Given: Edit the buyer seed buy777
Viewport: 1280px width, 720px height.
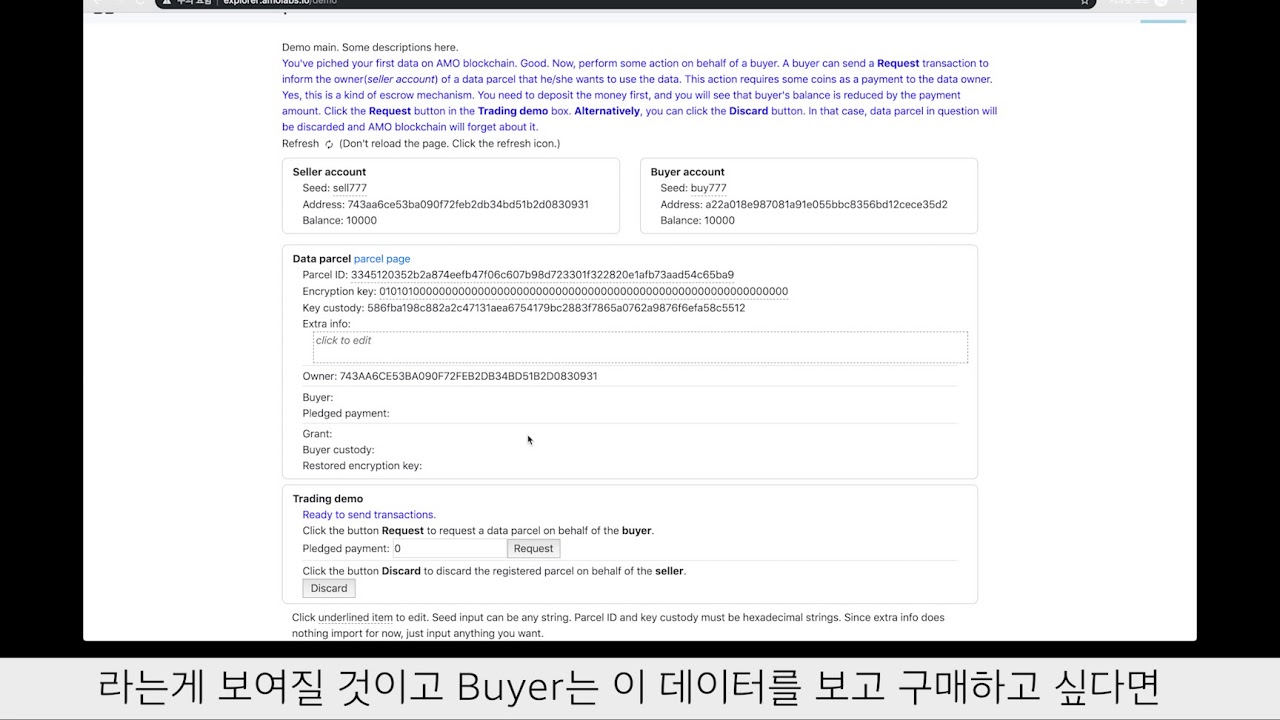Looking at the screenshot, I should pyautogui.click(x=709, y=188).
